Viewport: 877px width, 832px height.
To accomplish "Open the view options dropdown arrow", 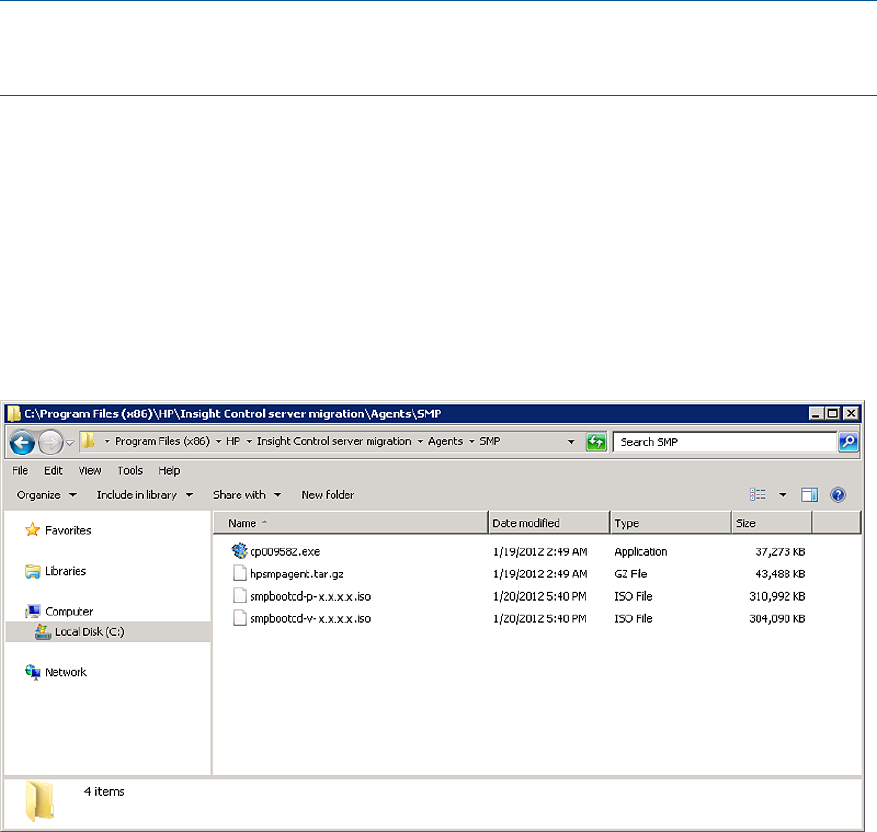I will [782, 495].
